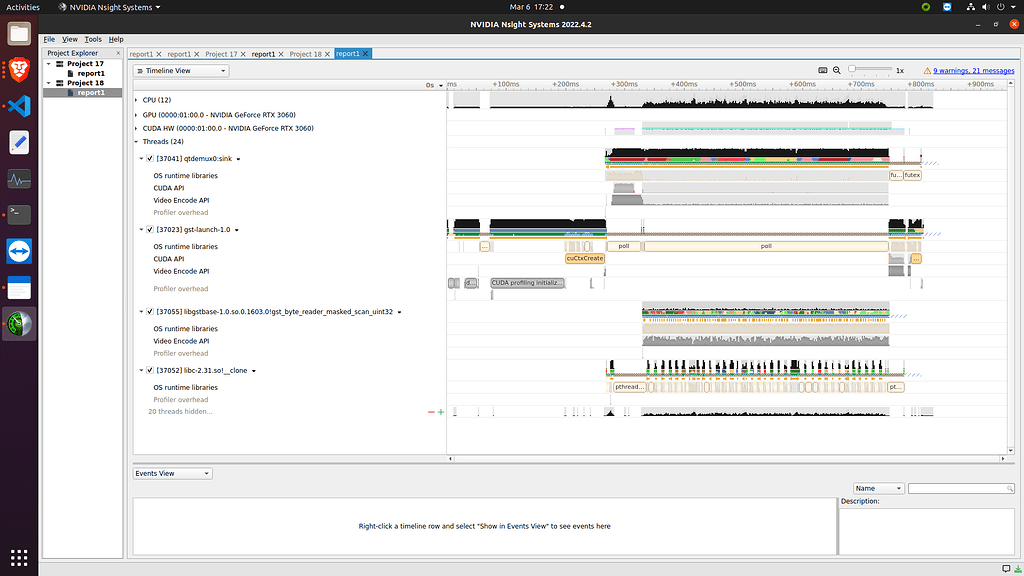Close the Project Explorer panel
The height and width of the screenshot is (576, 1024).
click(118, 53)
